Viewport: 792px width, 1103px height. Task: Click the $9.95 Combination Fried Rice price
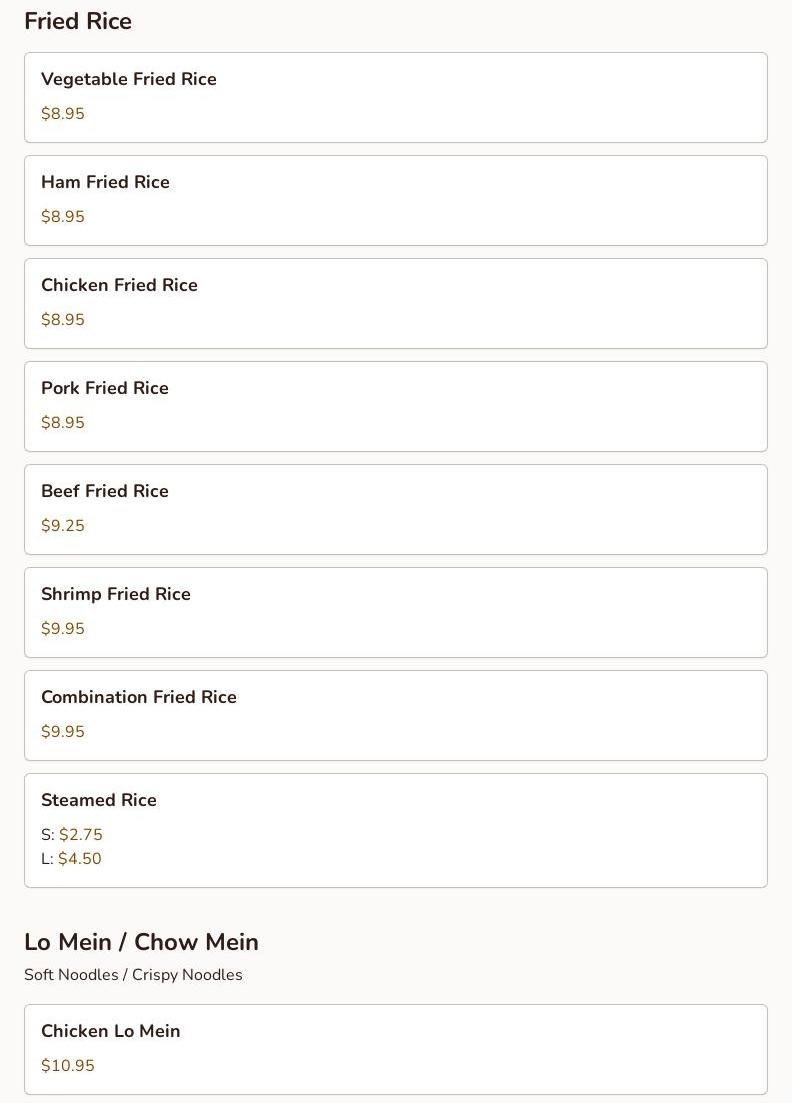coord(63,731)
